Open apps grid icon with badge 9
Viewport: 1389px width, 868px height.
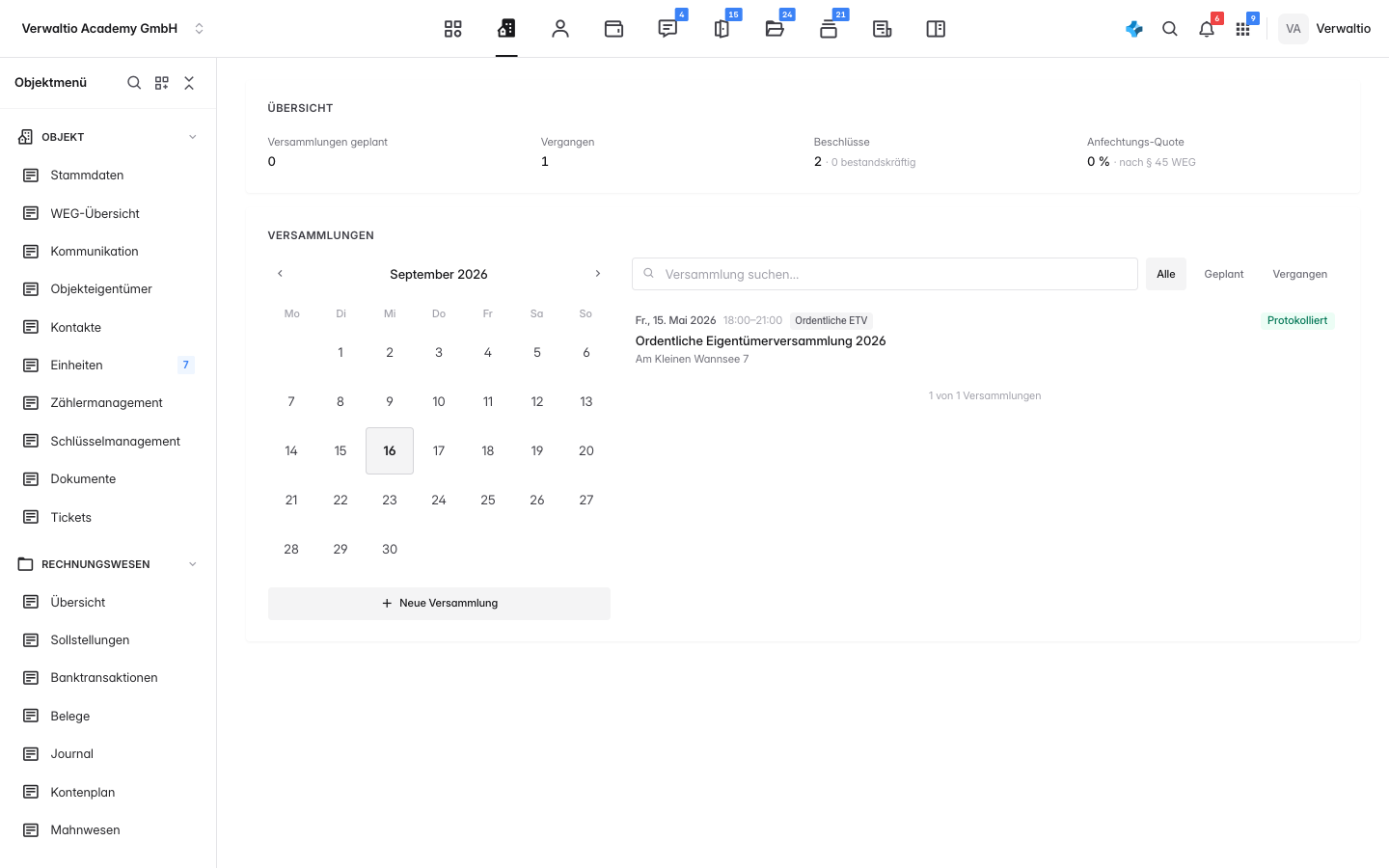click(1242, 29)
